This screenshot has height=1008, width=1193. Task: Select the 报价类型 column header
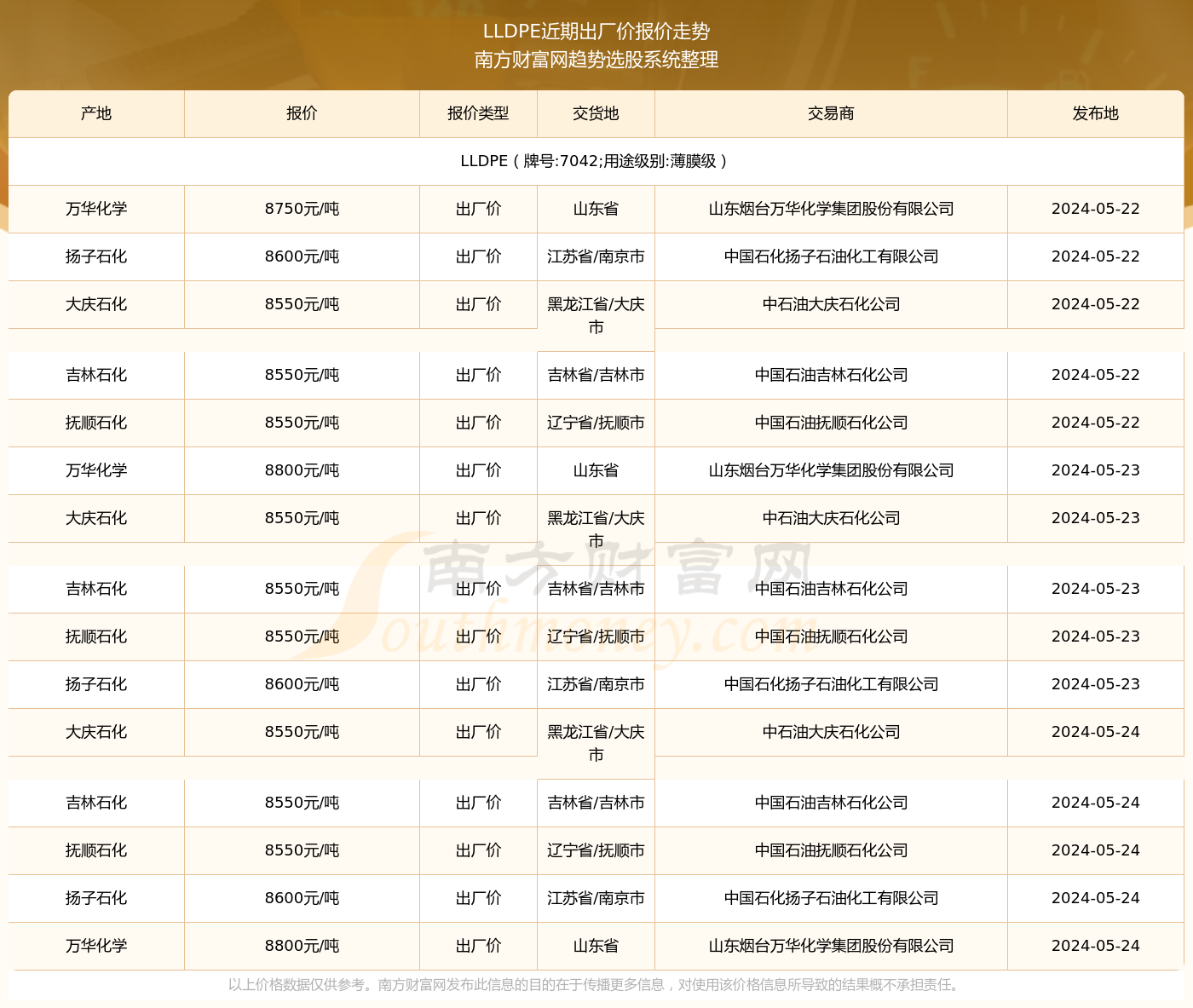point(478,113)
